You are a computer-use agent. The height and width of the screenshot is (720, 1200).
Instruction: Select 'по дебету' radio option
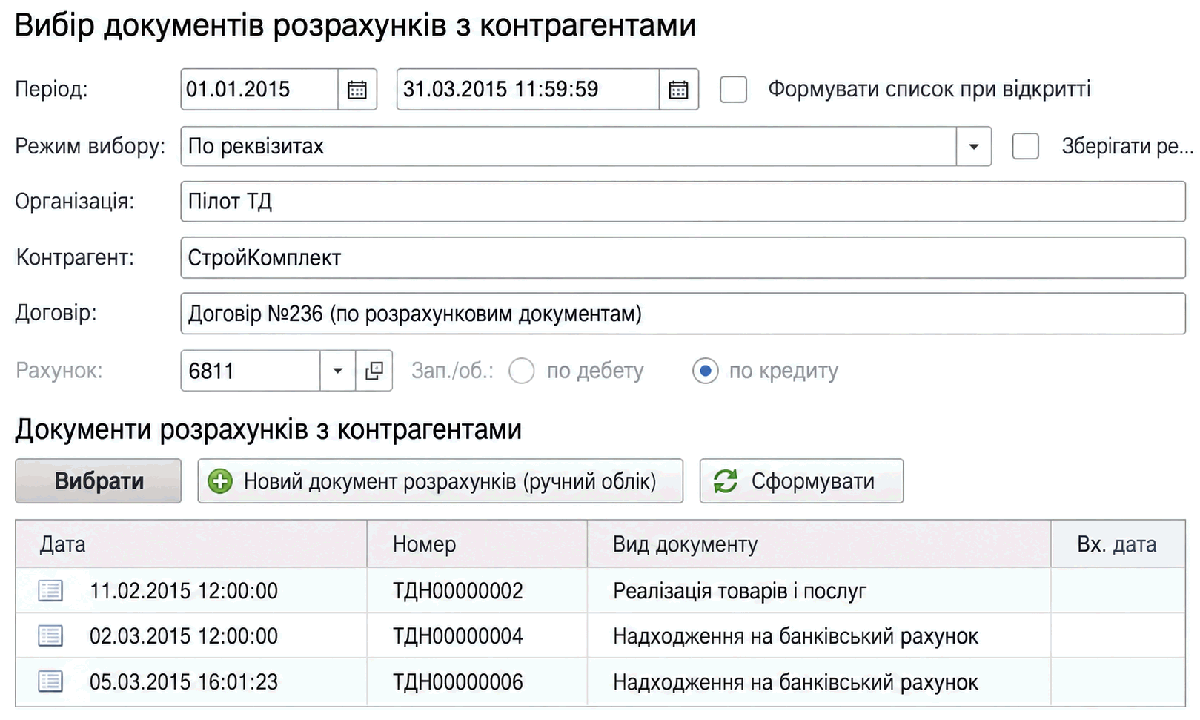(522, 371)
